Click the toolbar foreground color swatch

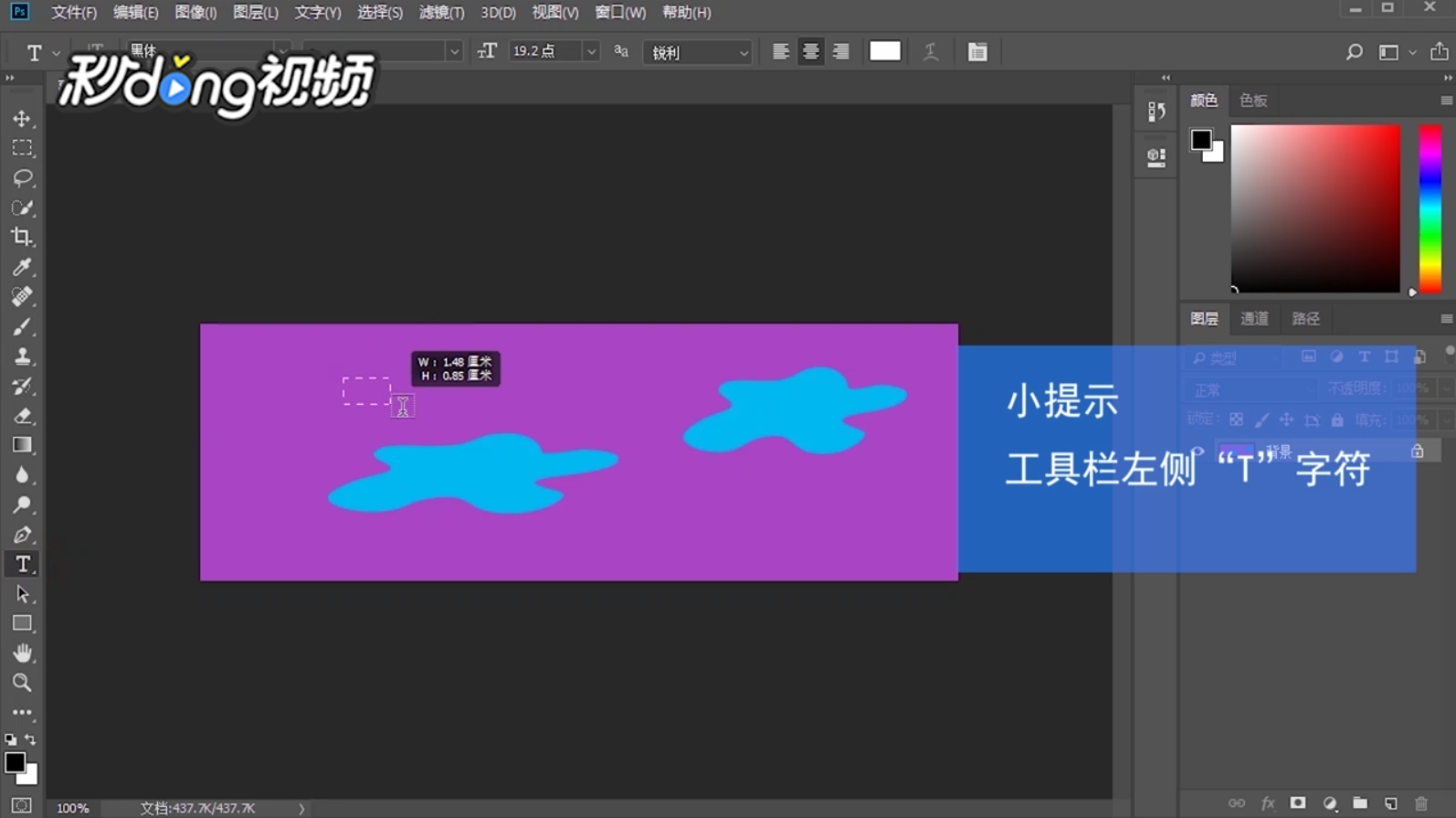tap(15, 762)
